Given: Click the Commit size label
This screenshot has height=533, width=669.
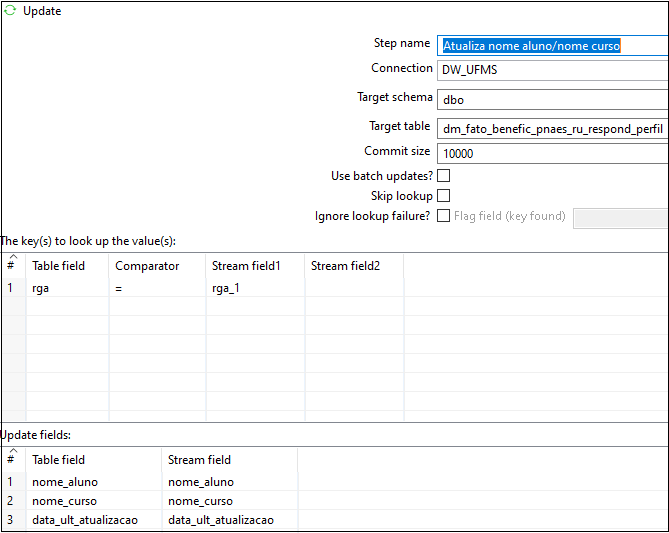Looking at the screenshot, I should 397,151.
